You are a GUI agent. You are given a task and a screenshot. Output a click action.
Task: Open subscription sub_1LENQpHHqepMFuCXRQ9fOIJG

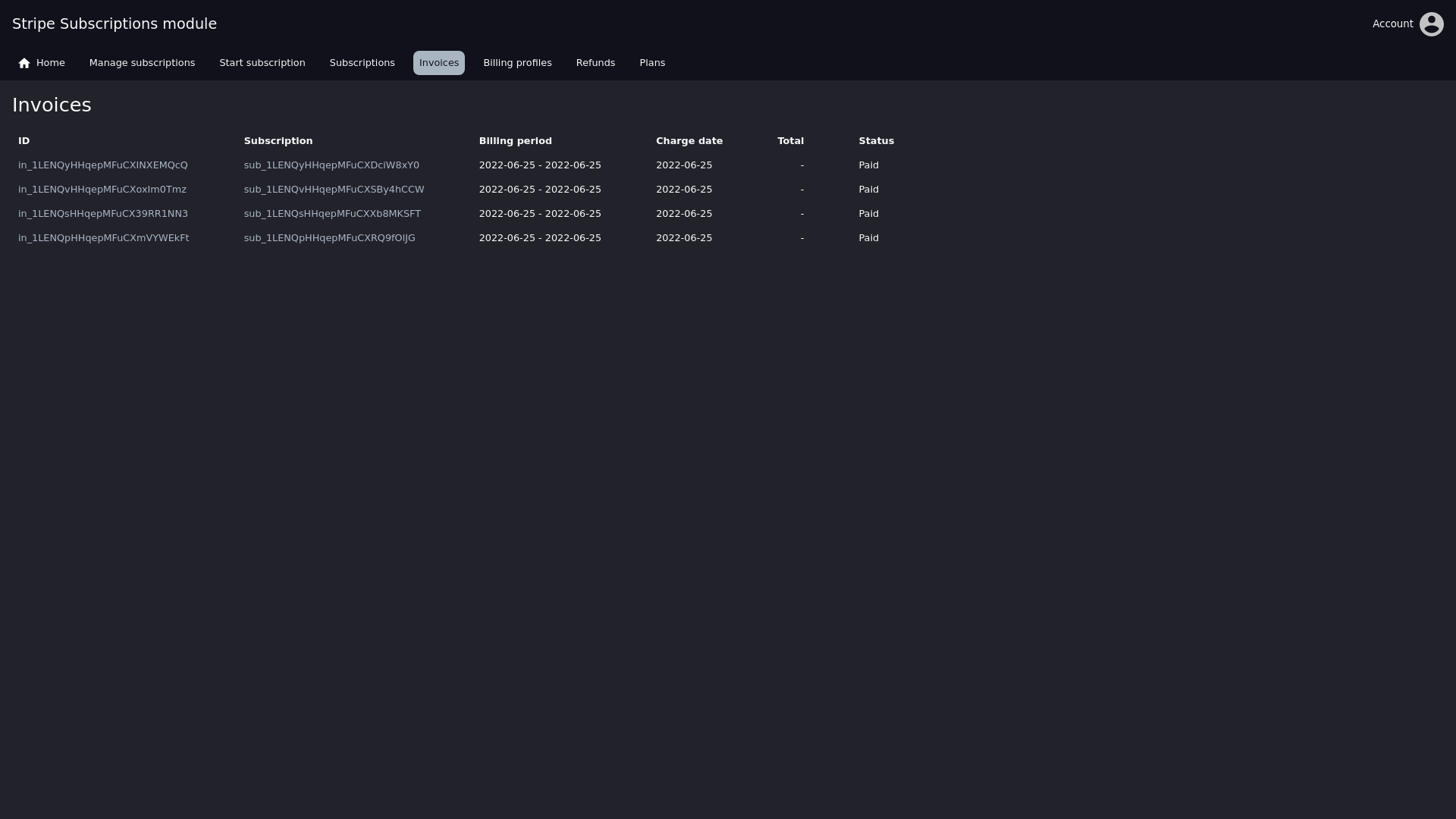pyautogui.click(x=329, y=238)
